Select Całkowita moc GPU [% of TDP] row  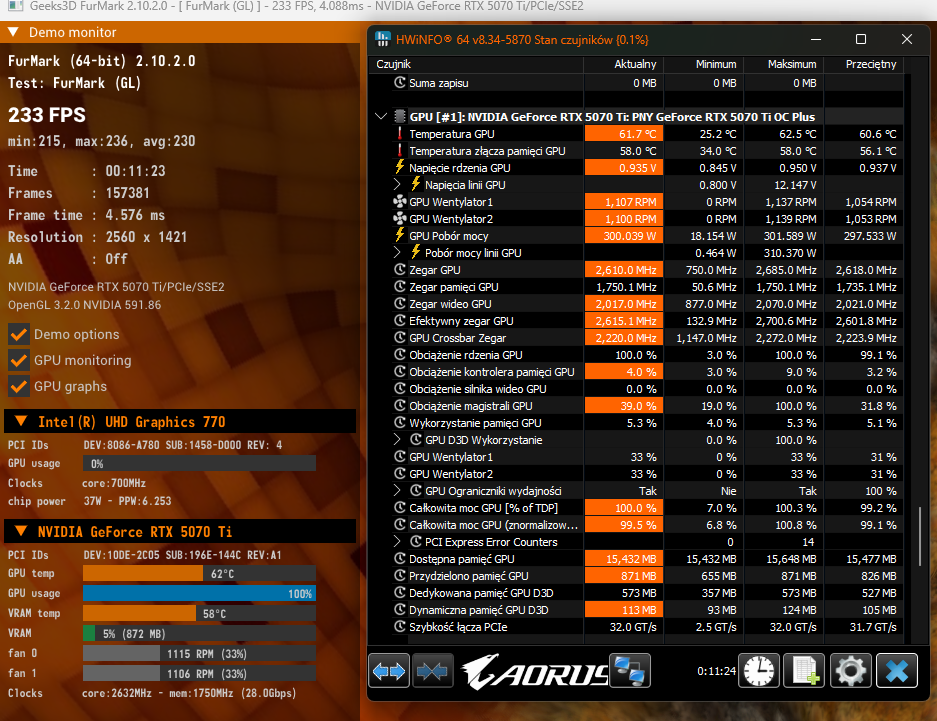click(x=636, y=508)
